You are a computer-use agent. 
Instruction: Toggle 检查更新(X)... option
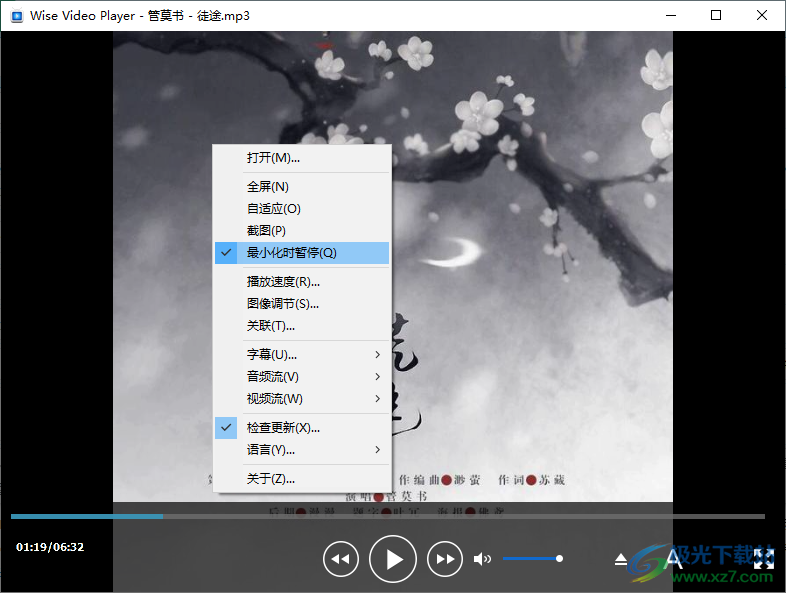coord(302,428)
